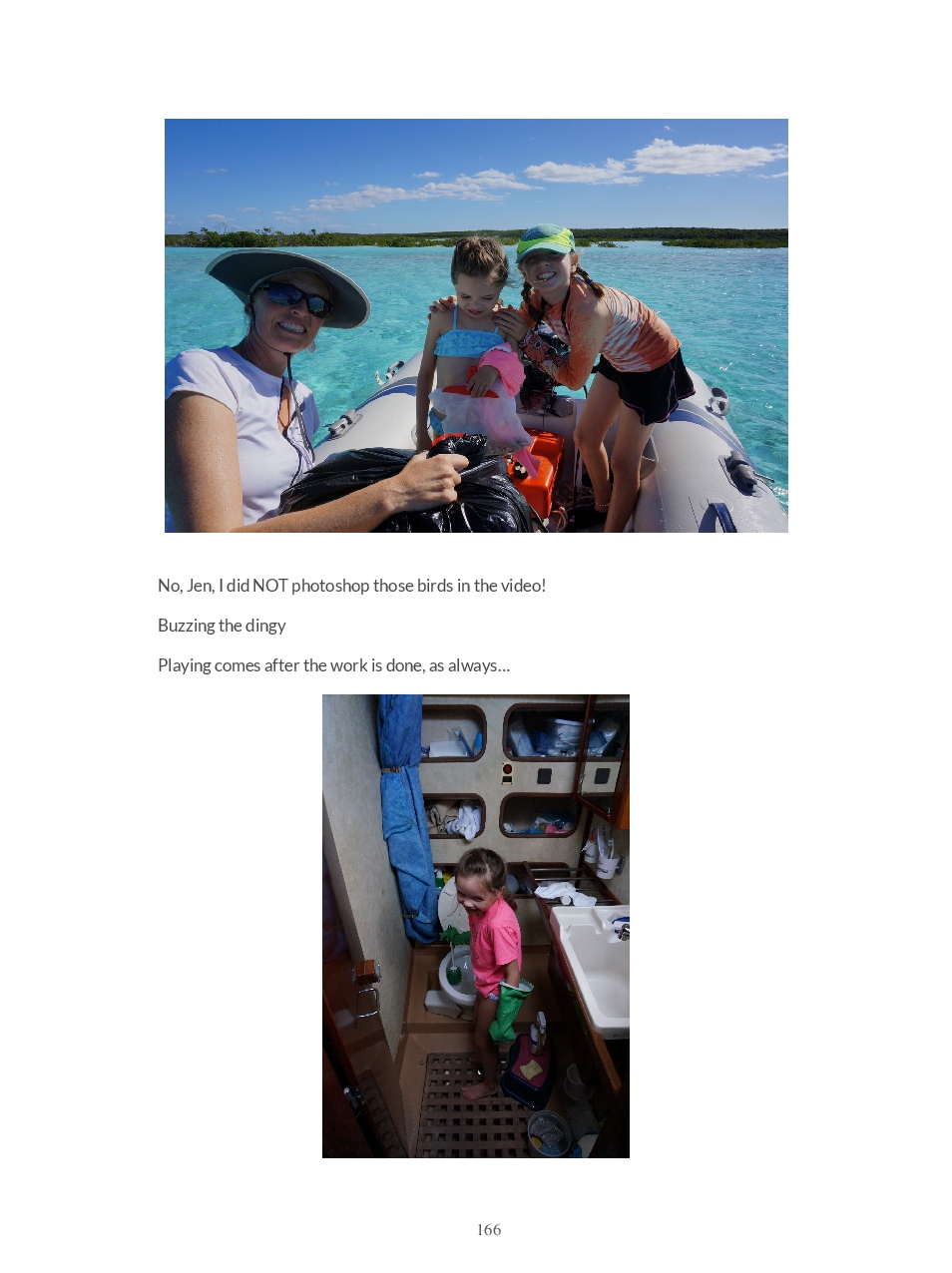Click the text line 'Buzzing the dingy'

point(222,626)
